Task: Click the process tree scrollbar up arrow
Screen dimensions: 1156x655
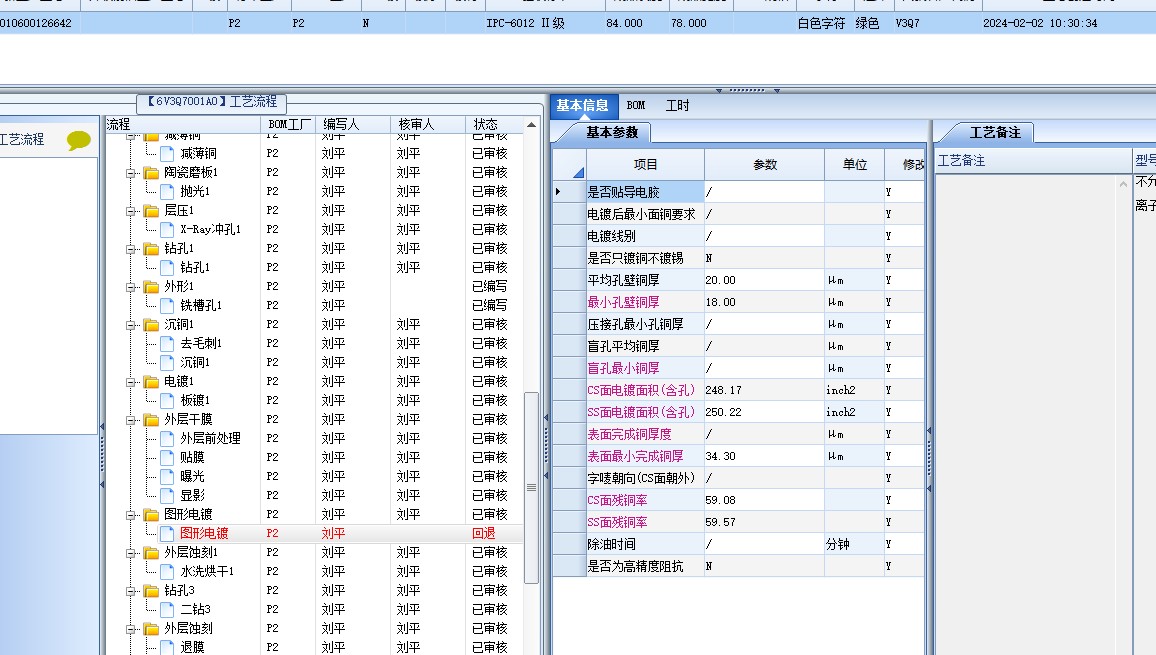Action: 531,125
